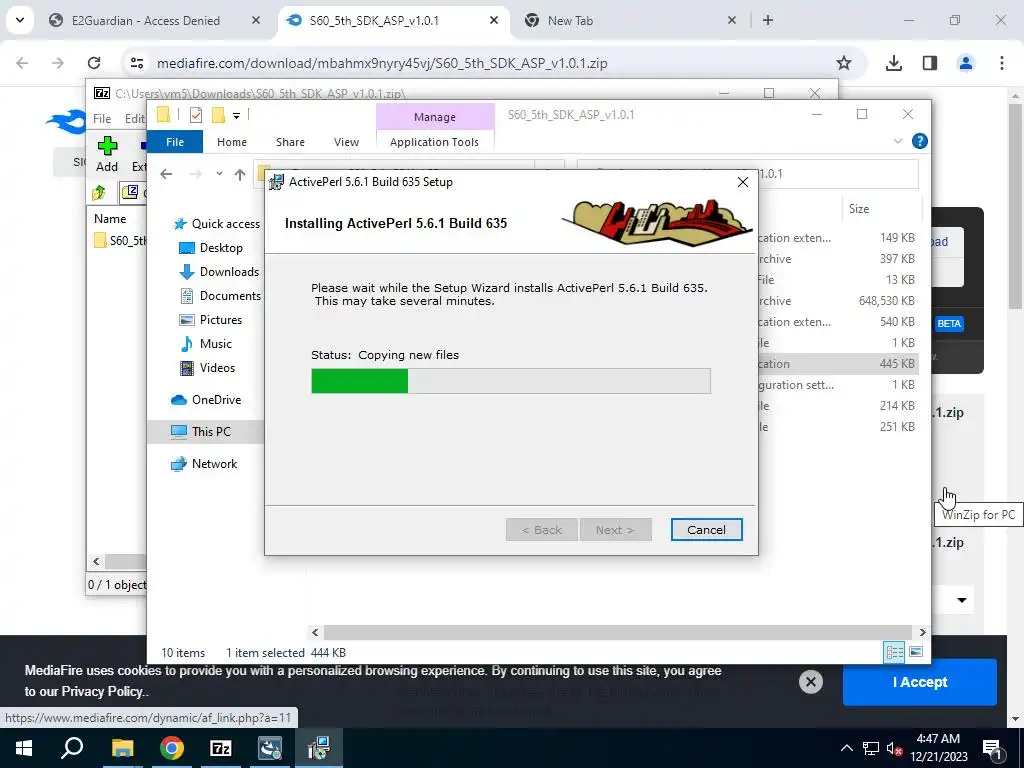Bookmark this page with star icon
This screenshot has height=768, width=1024.
coord(844,63)
